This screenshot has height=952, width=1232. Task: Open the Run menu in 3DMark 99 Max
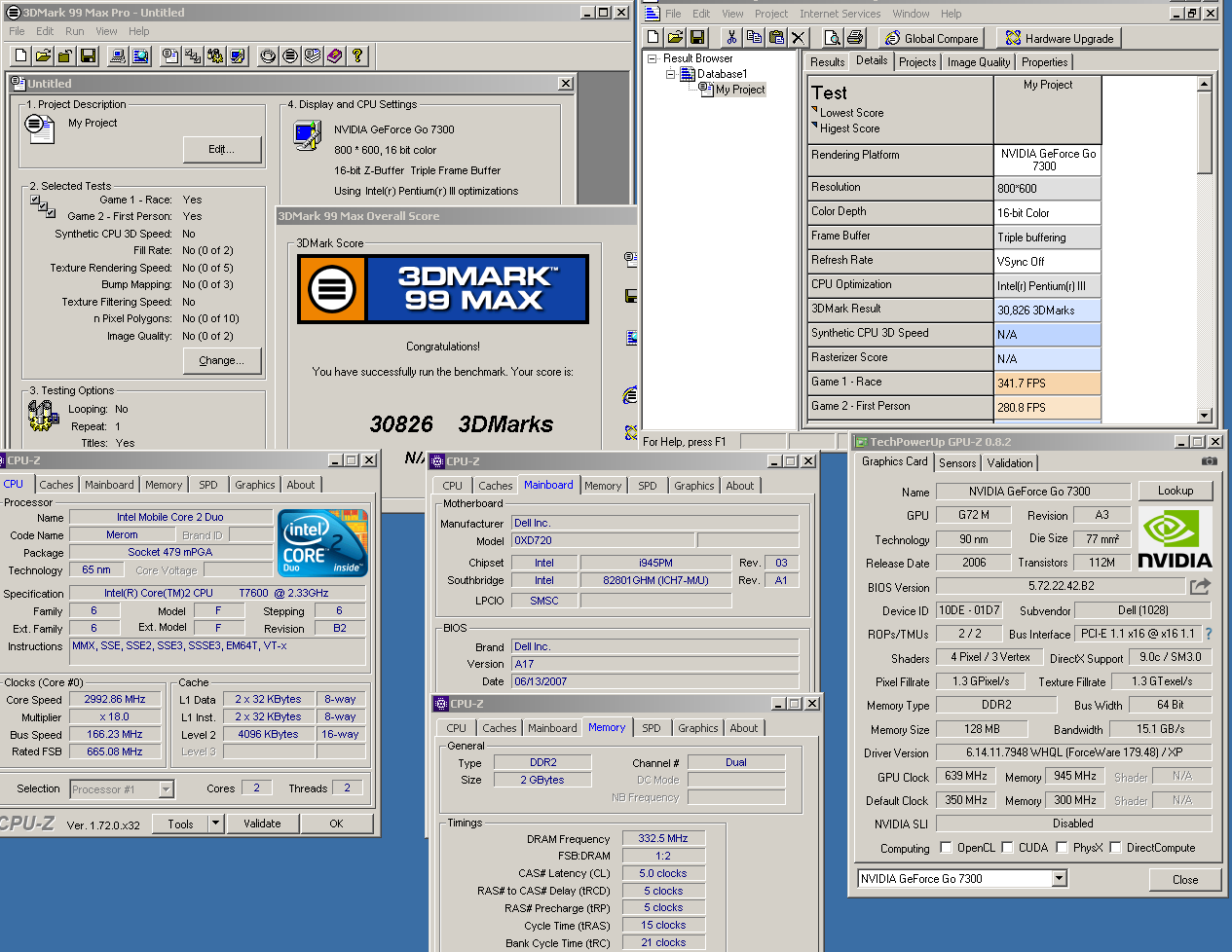75,31
